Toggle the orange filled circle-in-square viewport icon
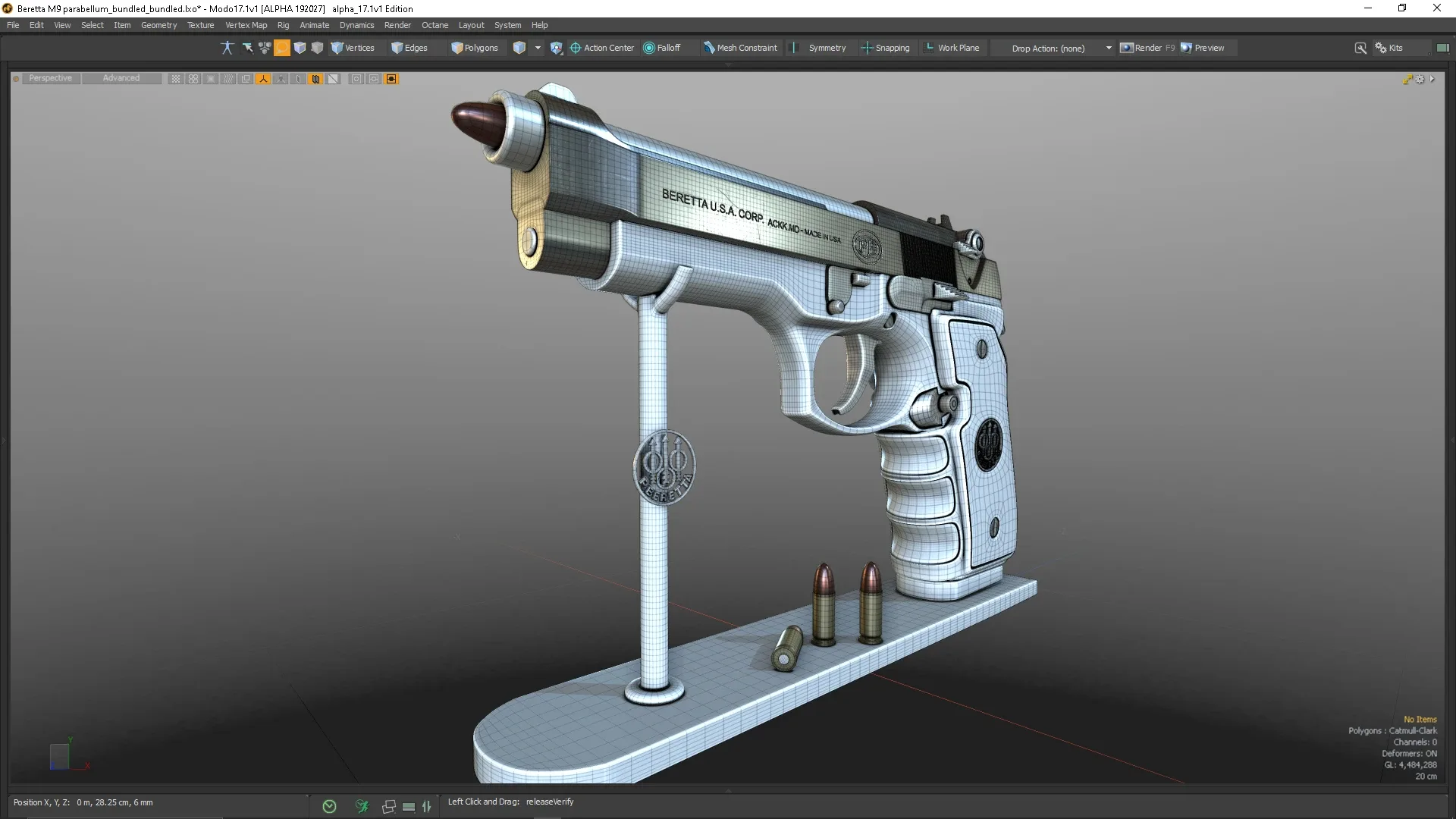This screenshot has height=819, width=1456. pyautogui.click(x=391, y=79)
